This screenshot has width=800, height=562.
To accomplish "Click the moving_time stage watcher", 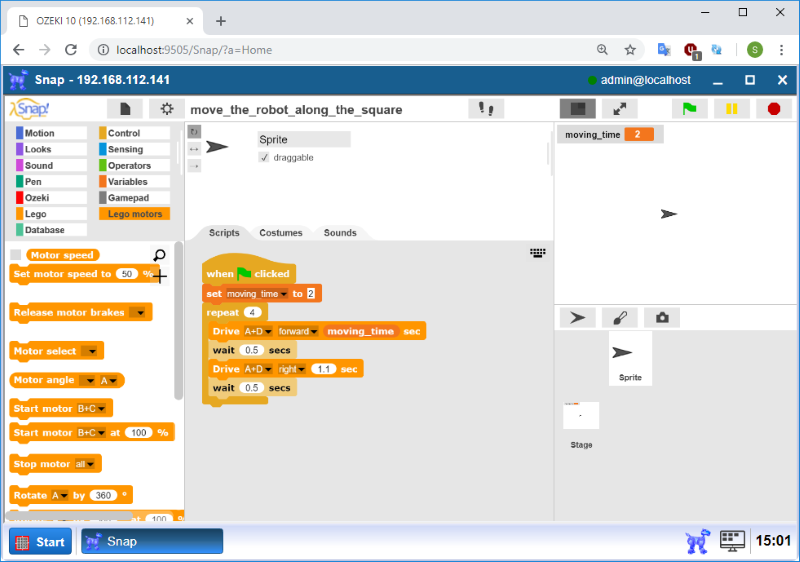I will tap(610, 135).
